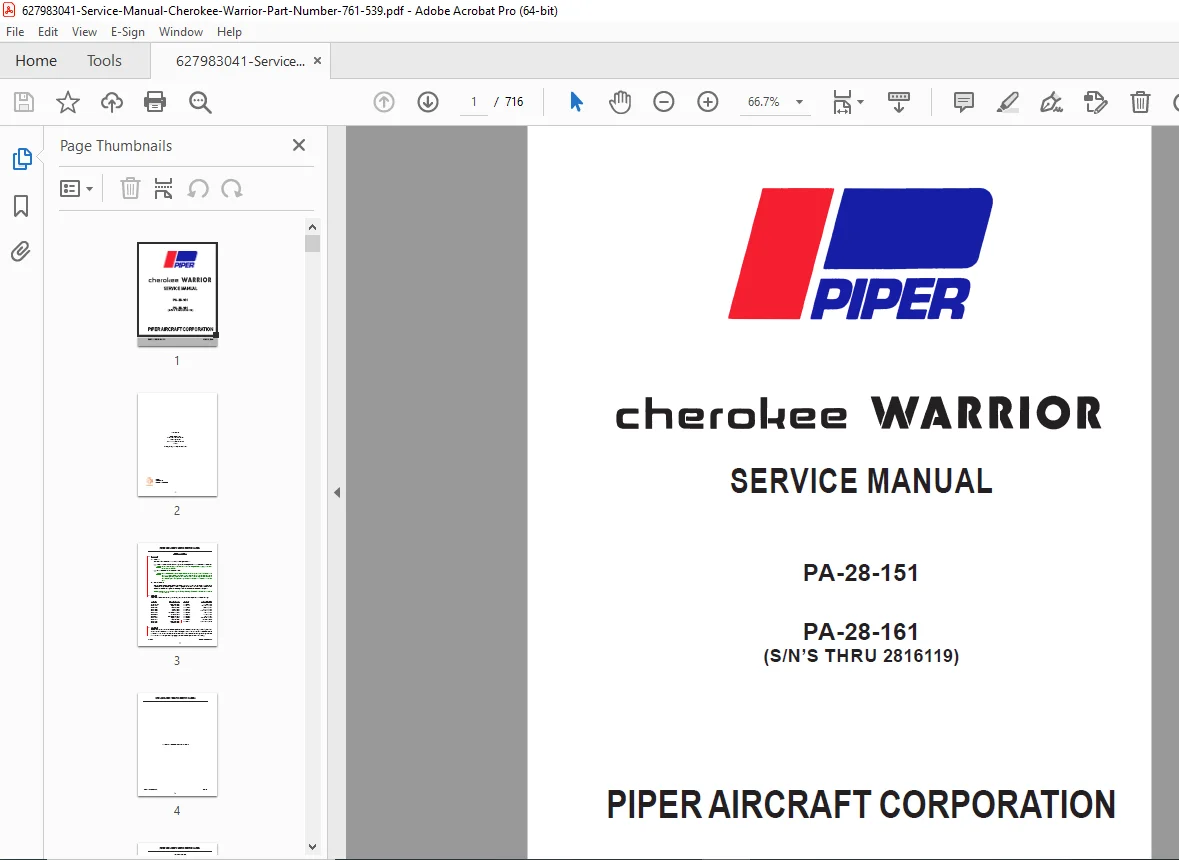Open the View menu
The image size is (1179, 860).
coord(84,32)
